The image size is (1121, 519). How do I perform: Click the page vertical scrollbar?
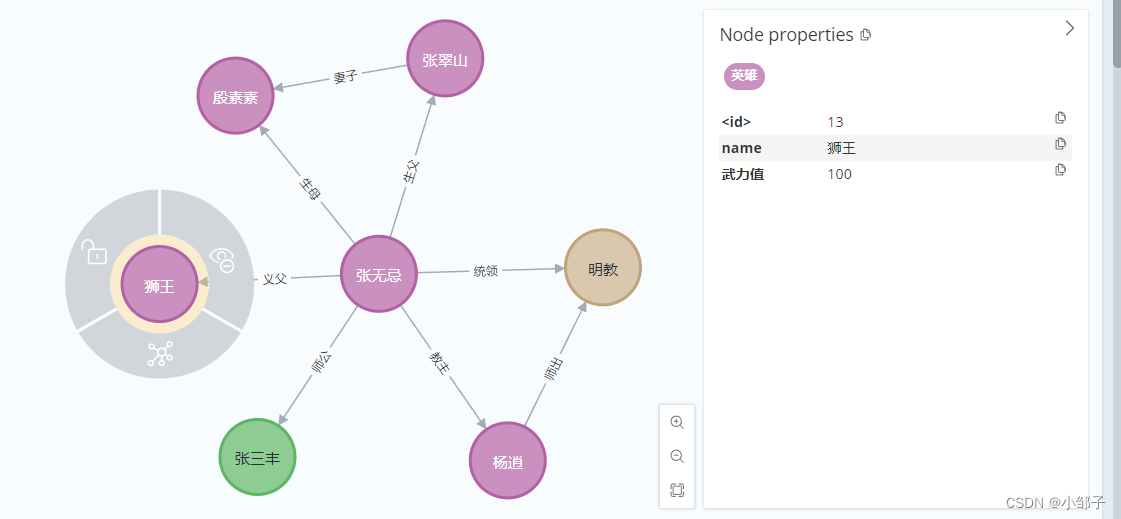click(1114, 250)
